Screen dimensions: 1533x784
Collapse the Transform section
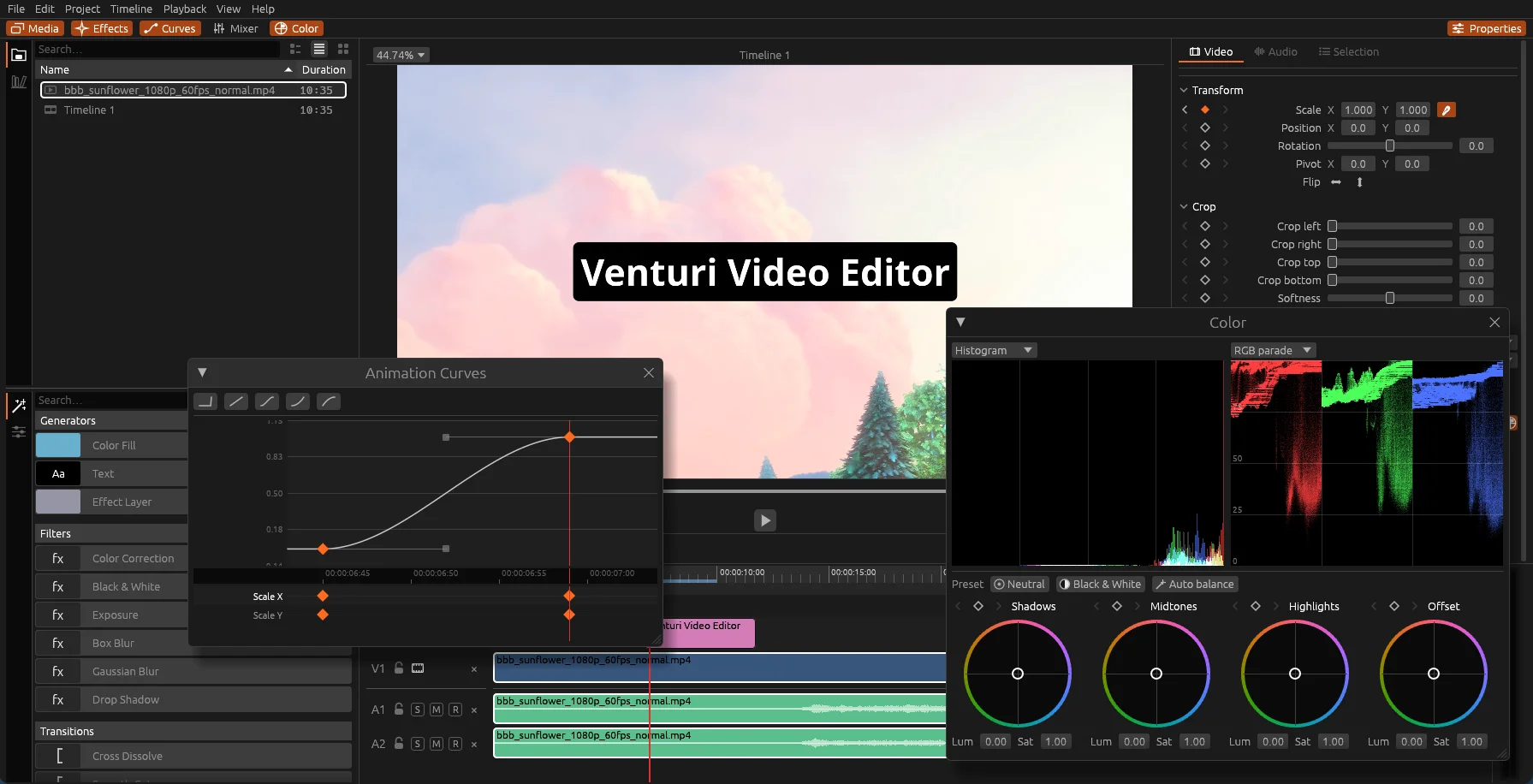pos(1184,90)
